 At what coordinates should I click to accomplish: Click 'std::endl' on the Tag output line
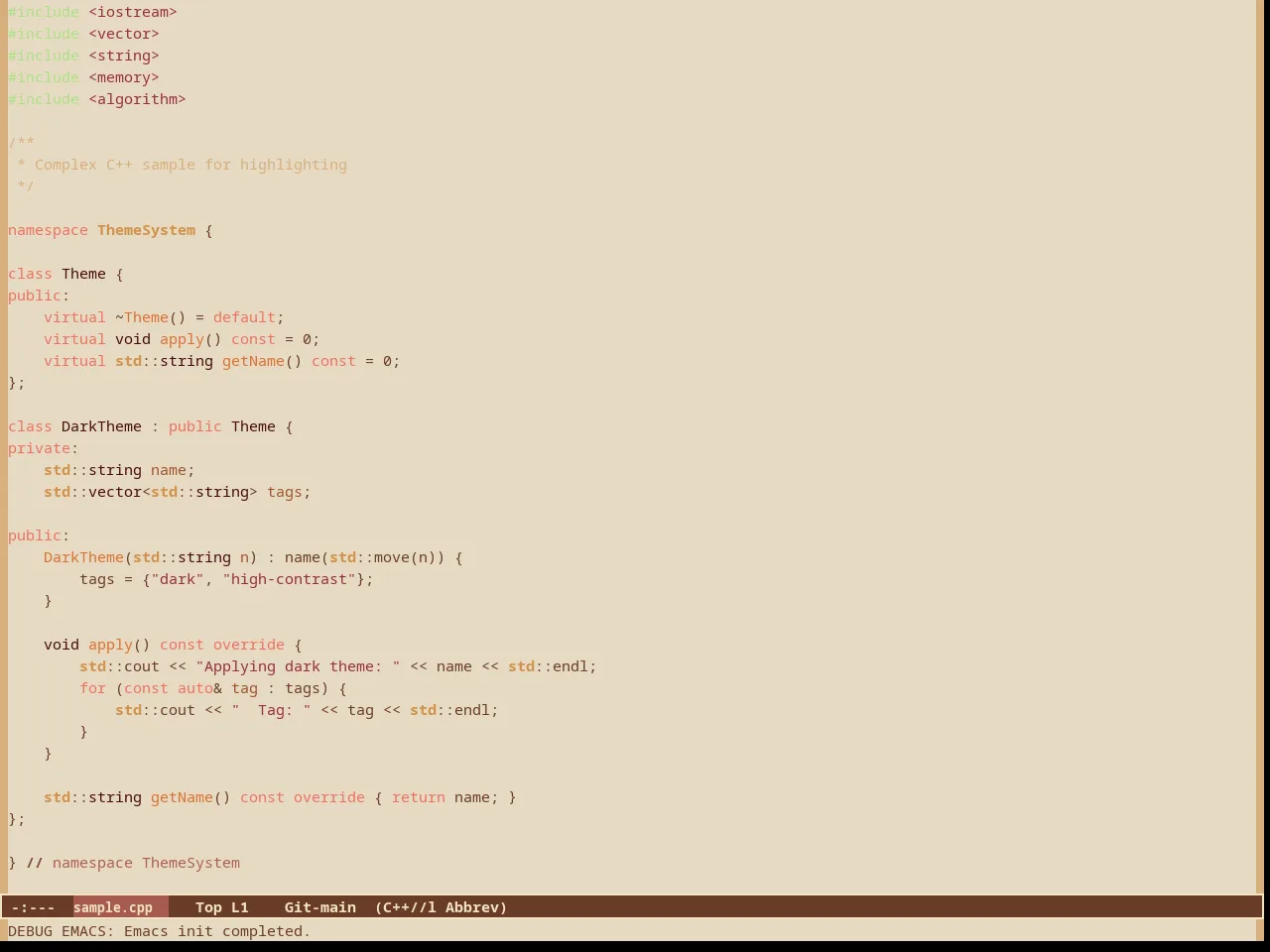449,710
